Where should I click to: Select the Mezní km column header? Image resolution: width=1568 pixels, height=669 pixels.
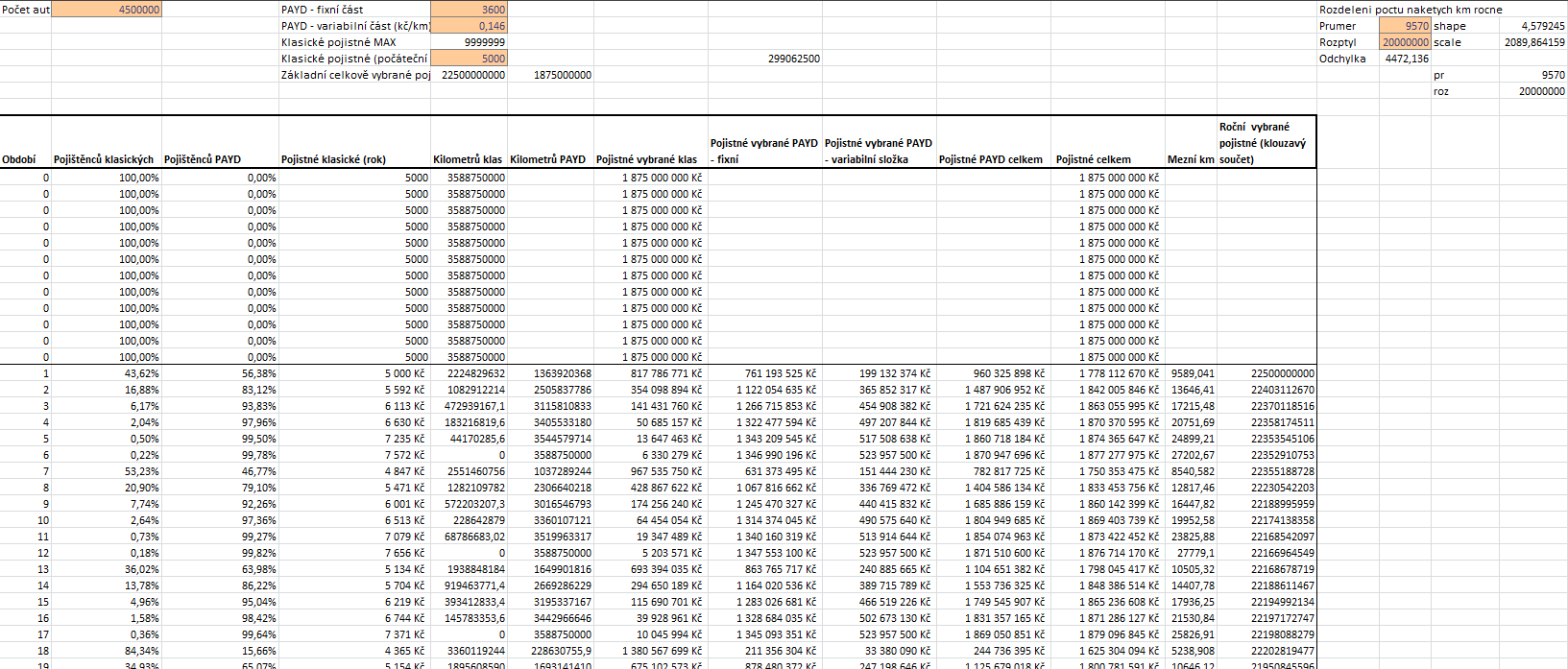pos(1191,159)
